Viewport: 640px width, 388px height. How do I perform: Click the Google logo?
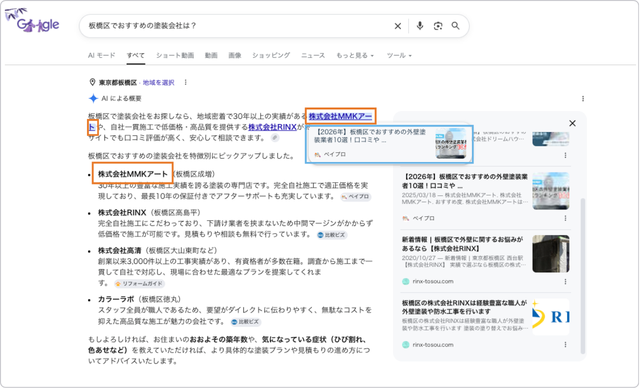click(x=33, y=21)
